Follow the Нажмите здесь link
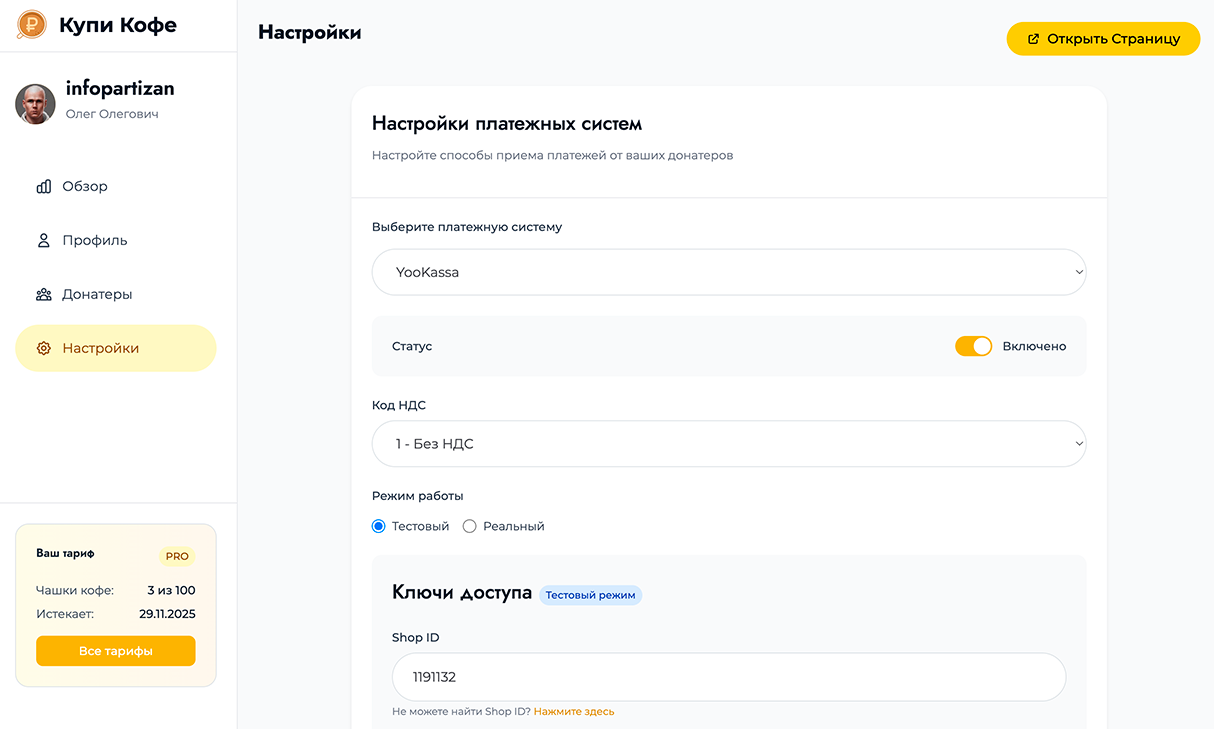This screenshot has height=729, width=1214. coord(574,712)
